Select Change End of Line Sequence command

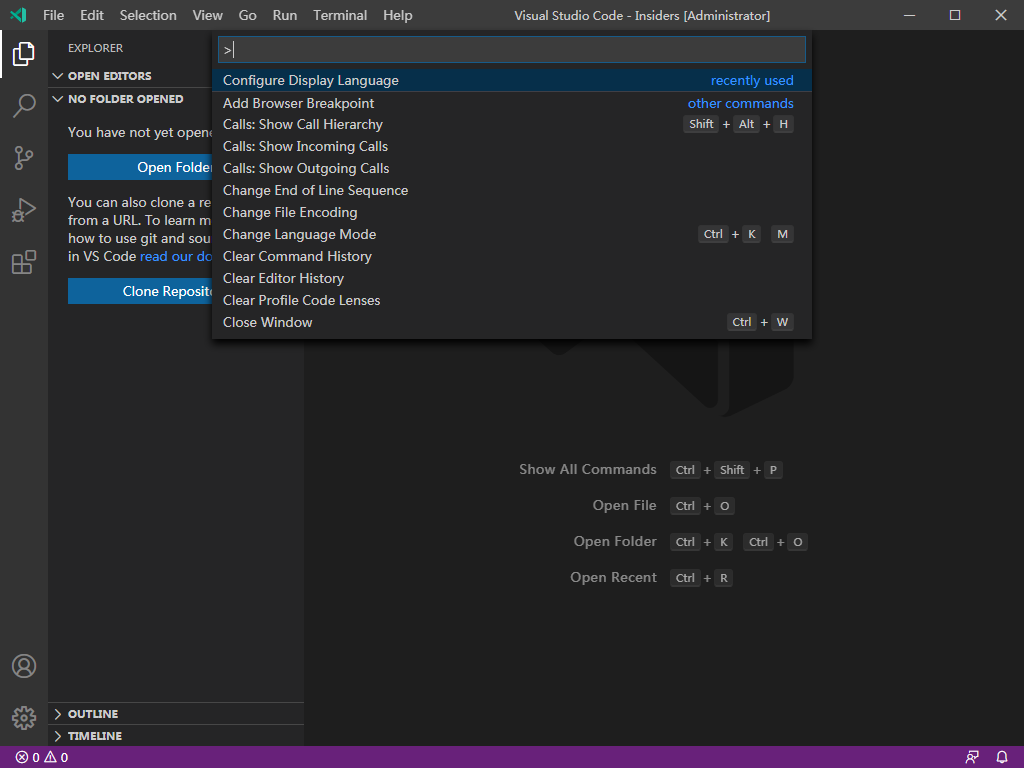(512, 191)
